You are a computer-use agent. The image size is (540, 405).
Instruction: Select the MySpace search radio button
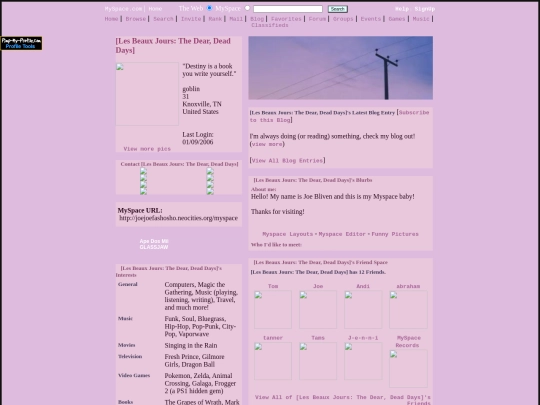pos(247,8)
